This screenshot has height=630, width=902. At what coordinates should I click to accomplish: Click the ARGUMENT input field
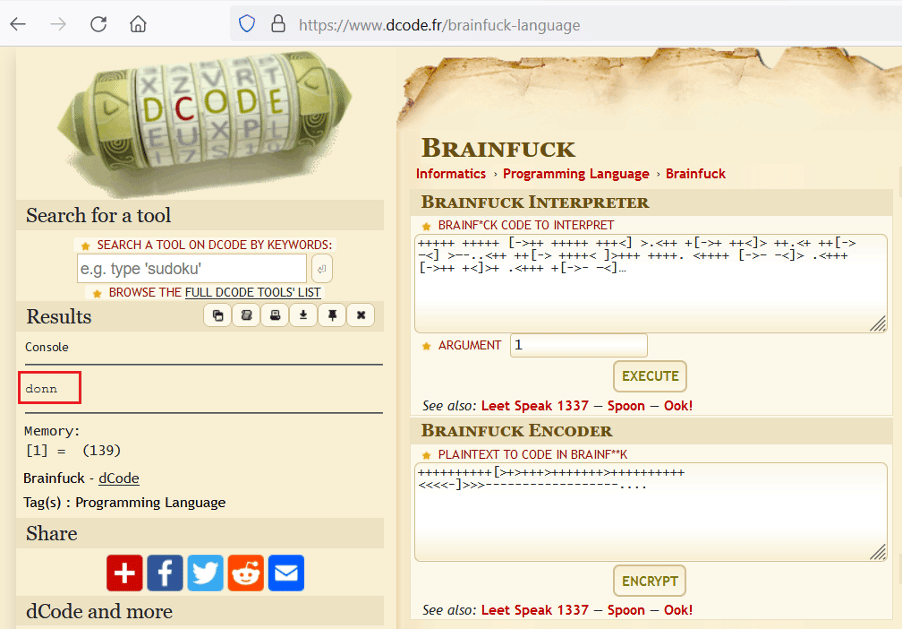578,345
